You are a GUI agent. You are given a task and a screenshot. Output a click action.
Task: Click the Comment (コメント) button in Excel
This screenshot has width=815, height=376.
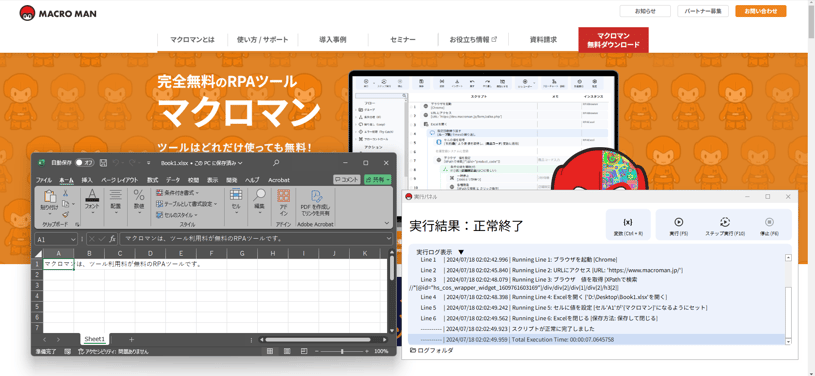click(347, 179)
